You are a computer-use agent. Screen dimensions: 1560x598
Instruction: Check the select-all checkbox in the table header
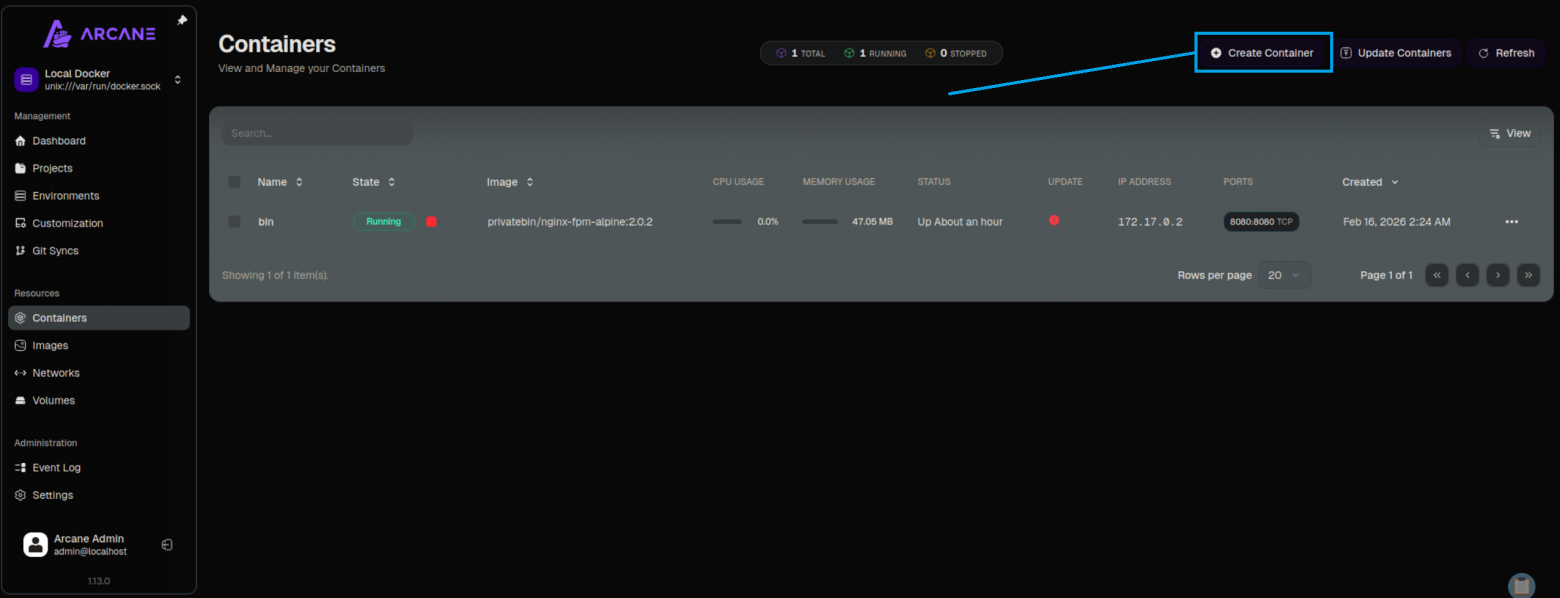[233, 182]
